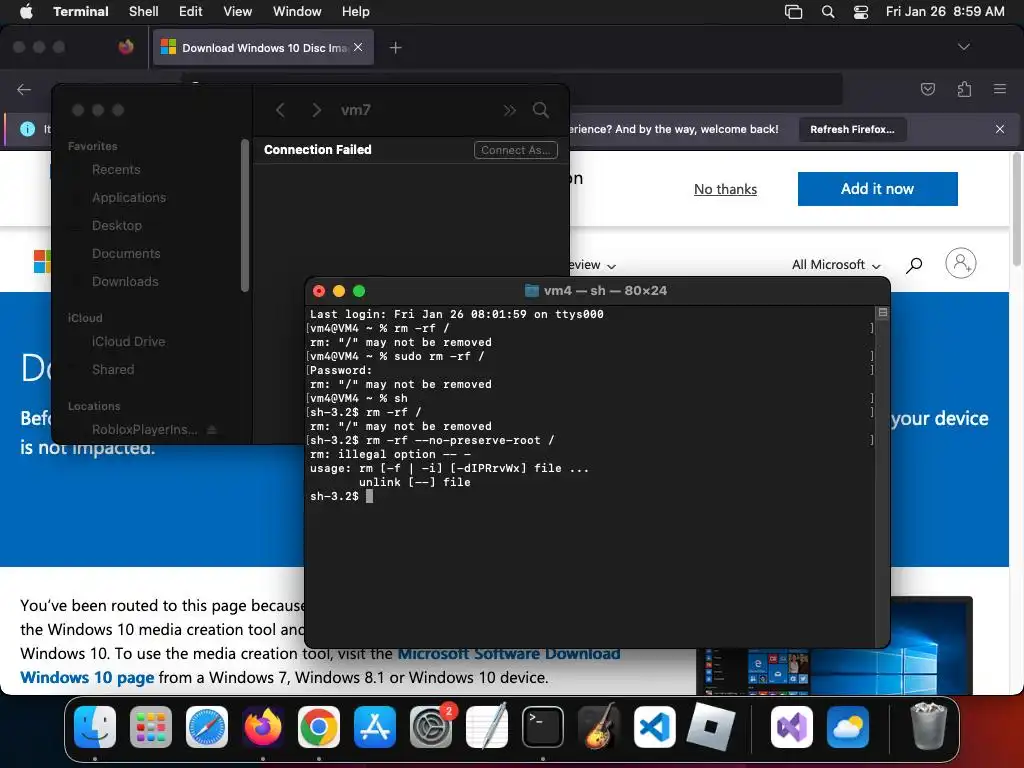This screenshot has height=768, width=1024.
Task: Expand the partially hidden nav dropdown chevron
Action: [611, 266]
